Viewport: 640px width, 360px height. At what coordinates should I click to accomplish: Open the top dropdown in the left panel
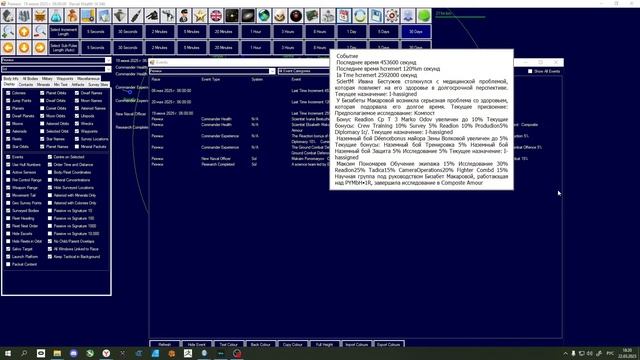[56, 60]
